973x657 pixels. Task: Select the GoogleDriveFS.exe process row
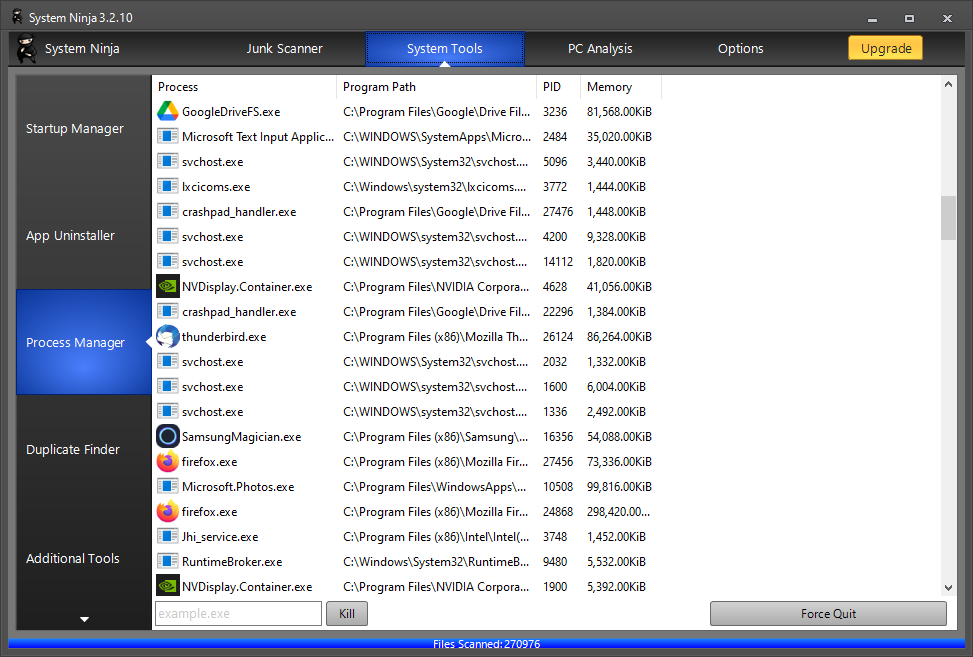click(407, 112)
